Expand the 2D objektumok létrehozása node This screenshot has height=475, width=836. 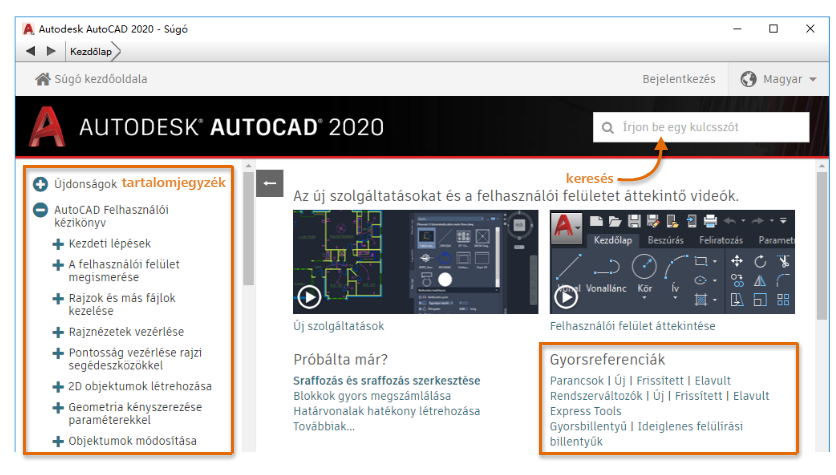coord(58,387)
